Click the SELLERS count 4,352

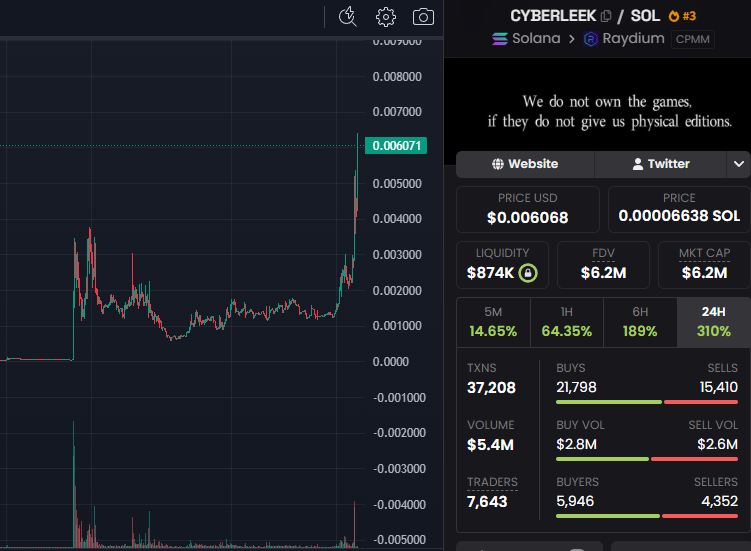(719, 501)
